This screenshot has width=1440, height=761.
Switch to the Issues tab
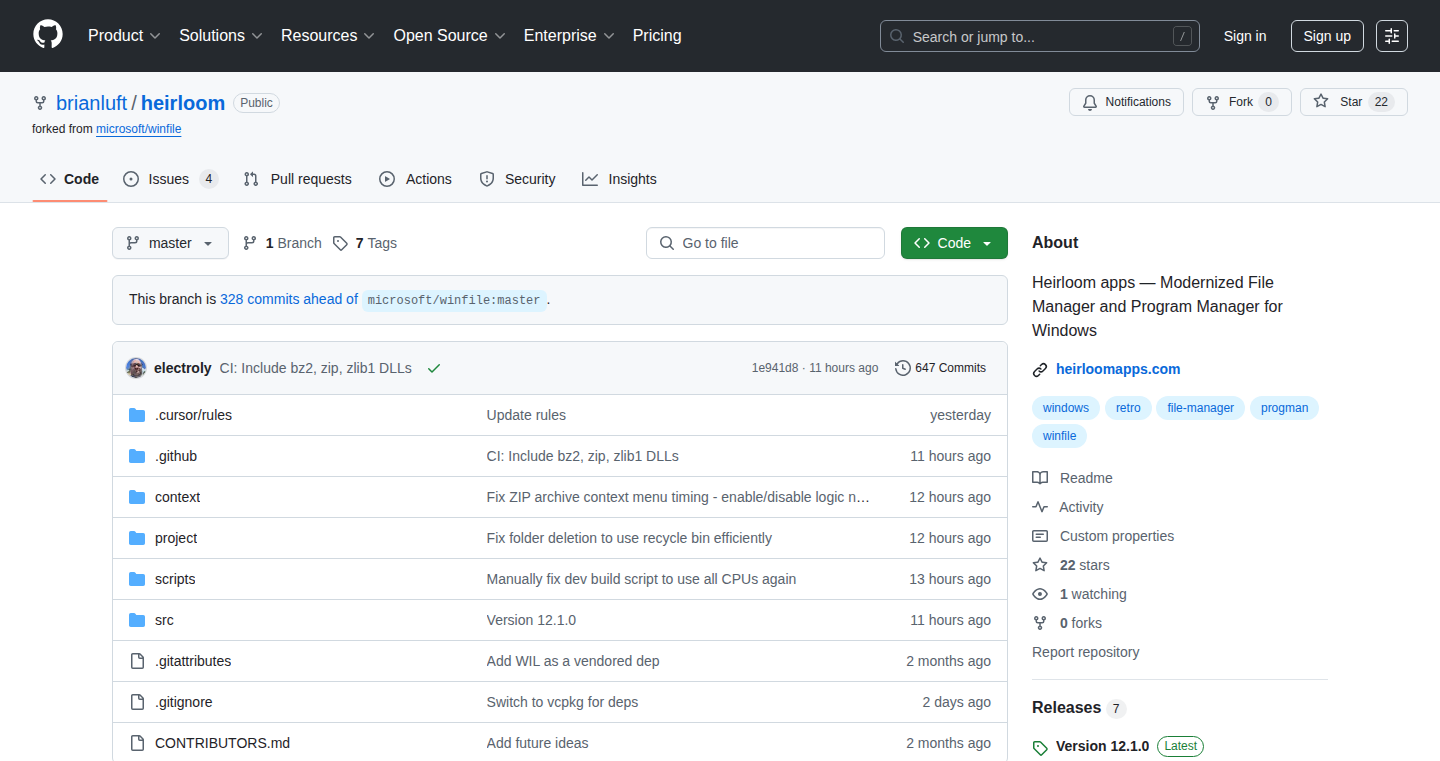point(170,179)
